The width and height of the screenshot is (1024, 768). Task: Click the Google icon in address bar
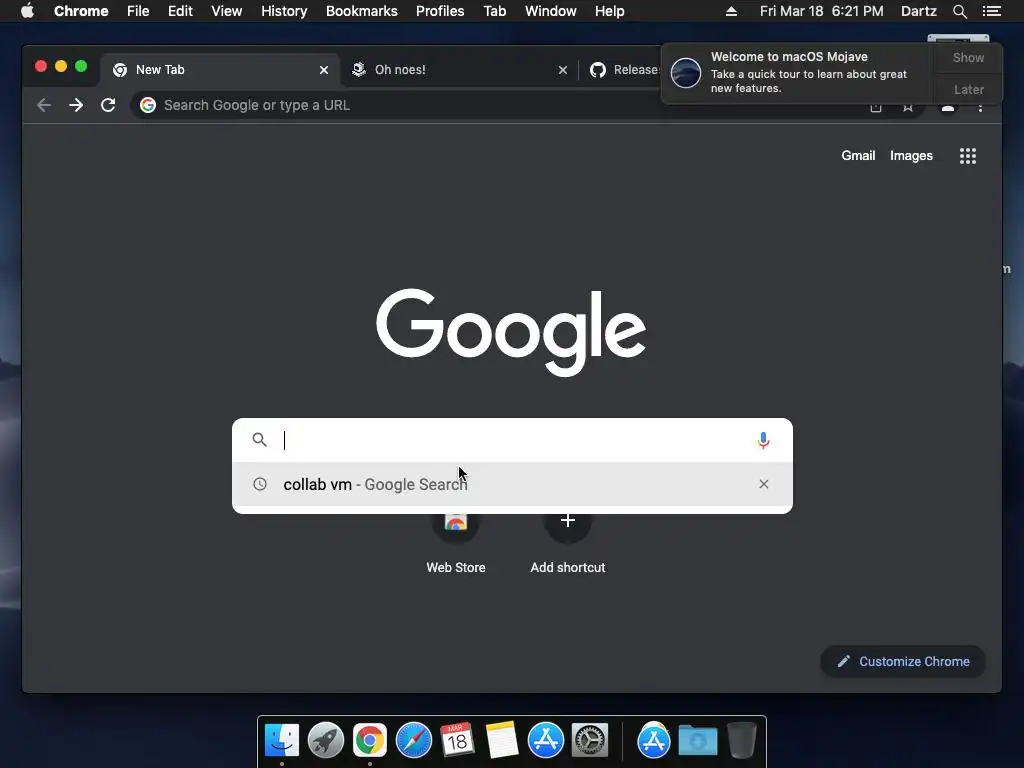(x=148, y=105)
